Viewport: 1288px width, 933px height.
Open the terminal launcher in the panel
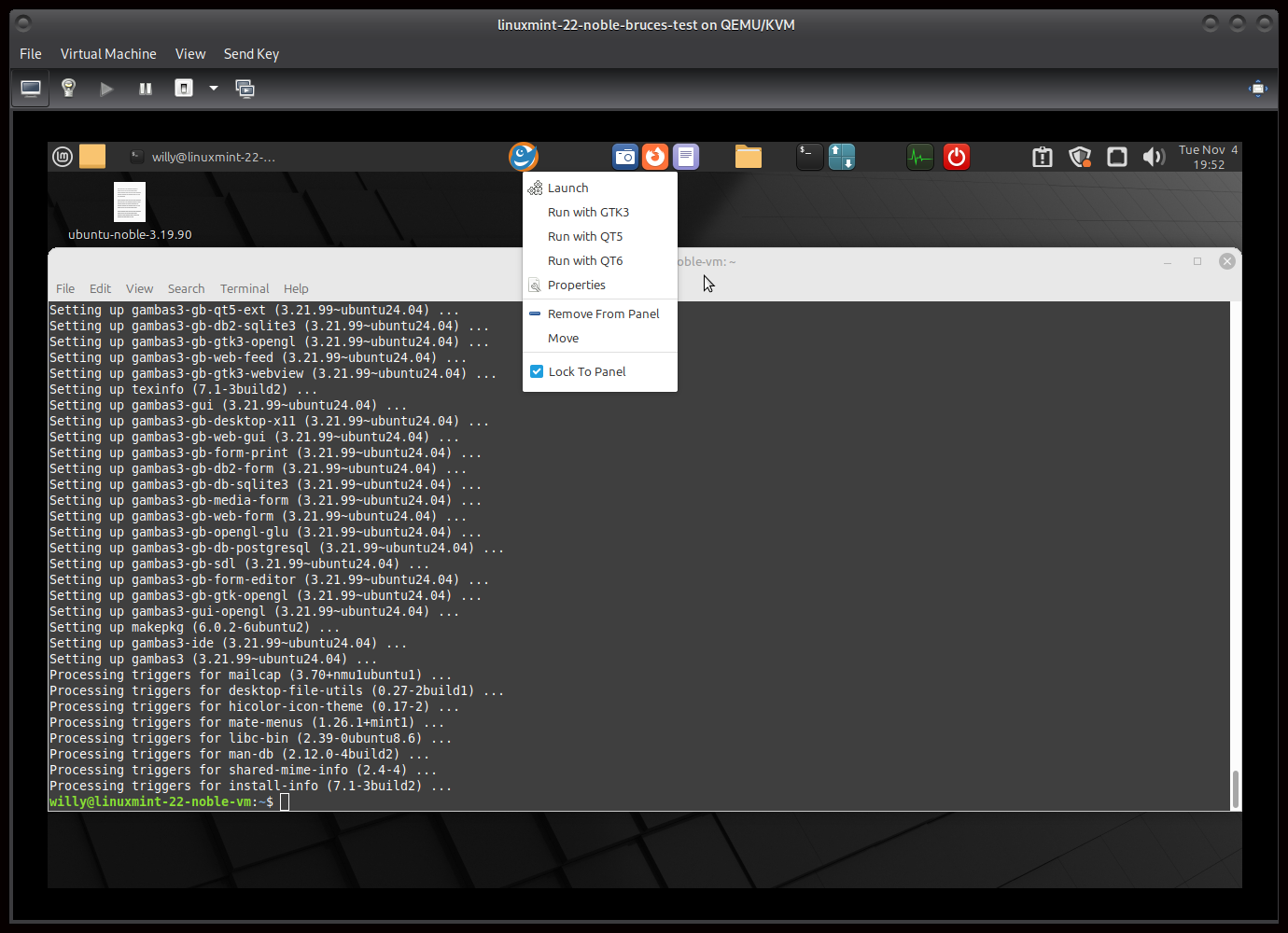tap(809, 157)
